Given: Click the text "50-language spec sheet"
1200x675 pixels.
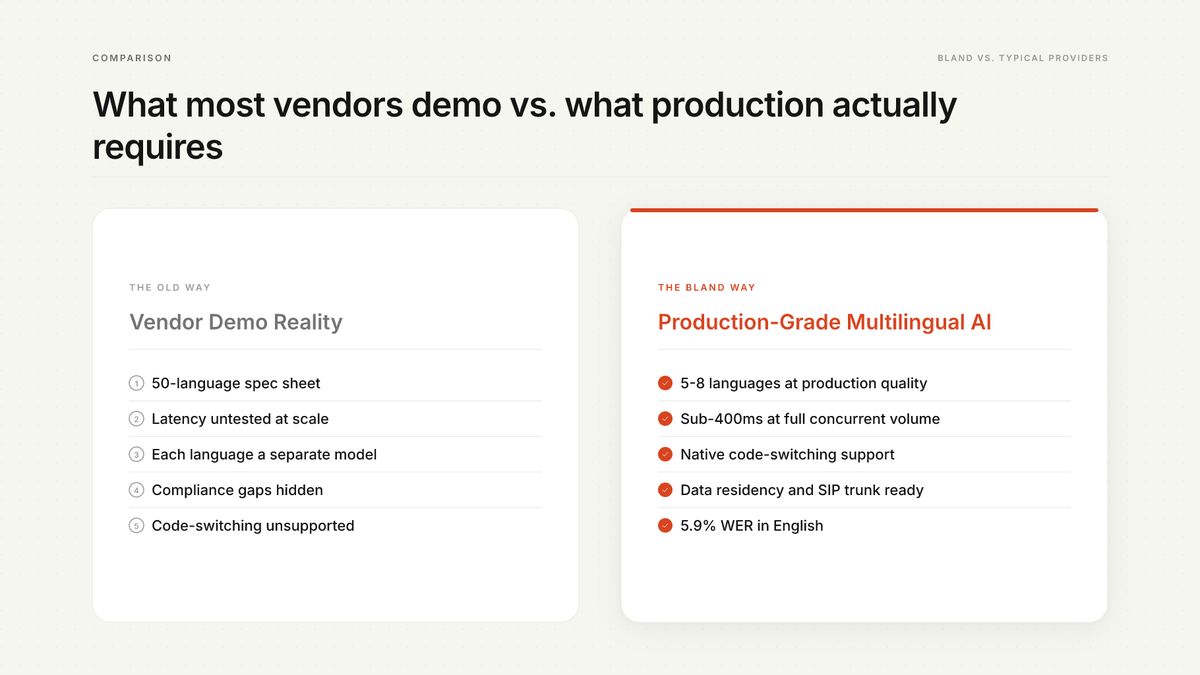Looking at the screenshot, I should tap(236, 383).
